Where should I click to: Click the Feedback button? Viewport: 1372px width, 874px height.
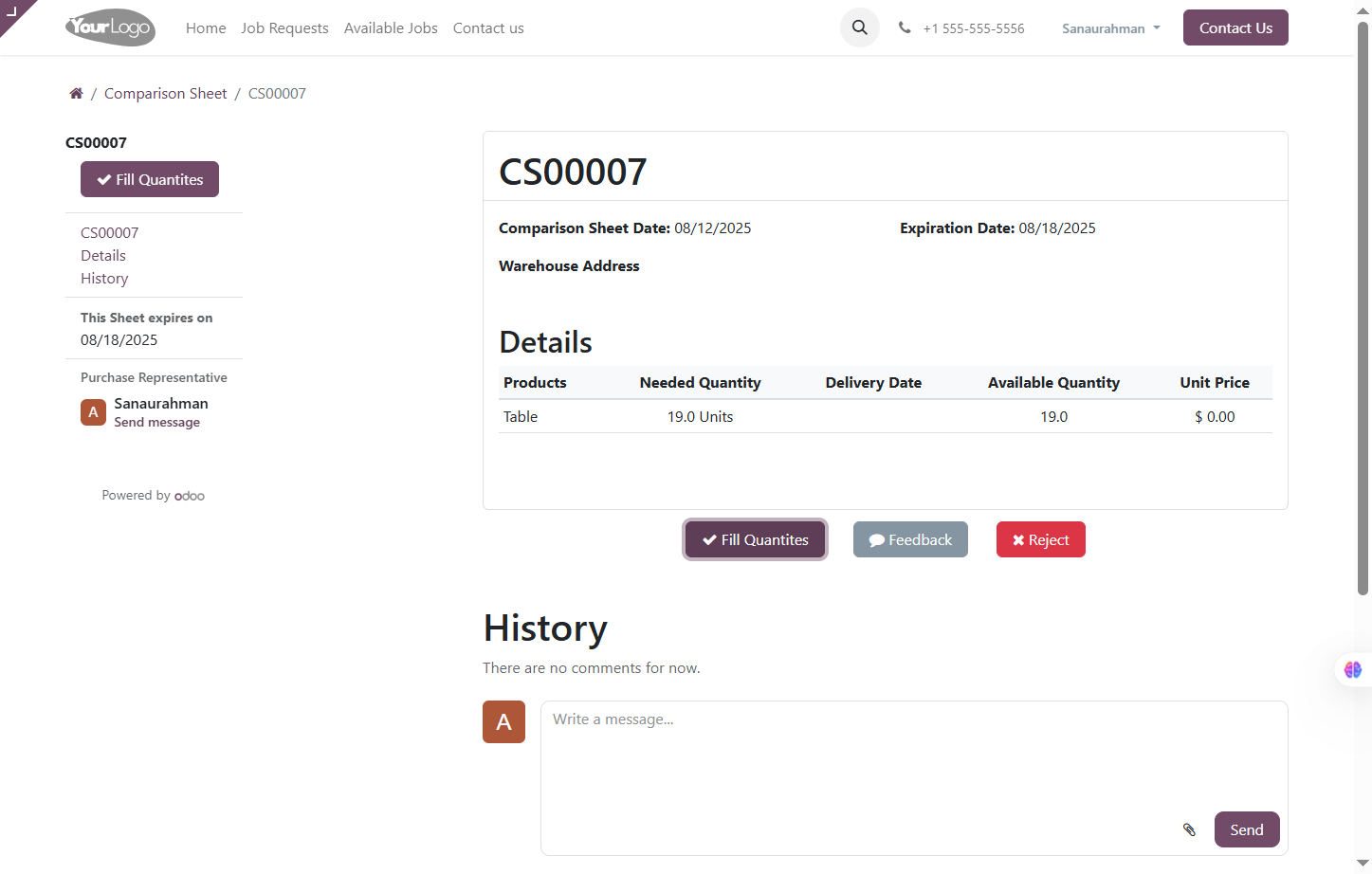910,539
